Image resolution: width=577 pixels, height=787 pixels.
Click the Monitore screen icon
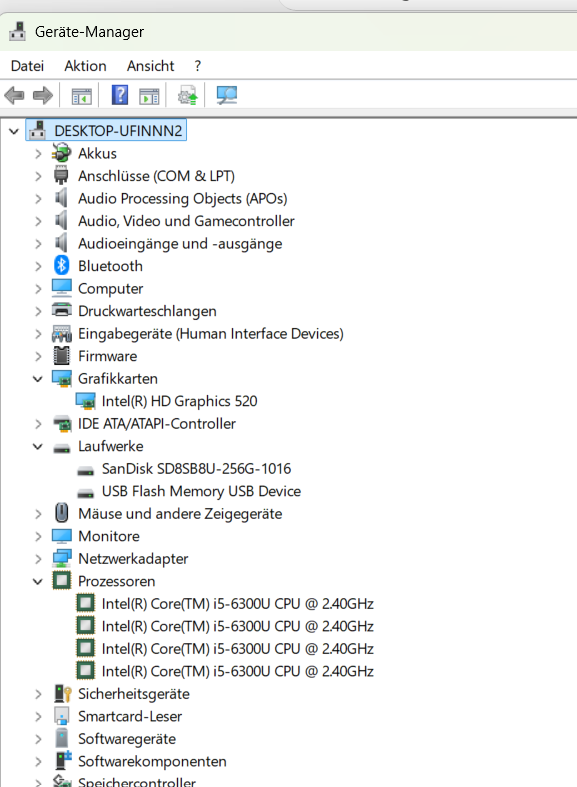pyautogui.click(x=62, y=536)
